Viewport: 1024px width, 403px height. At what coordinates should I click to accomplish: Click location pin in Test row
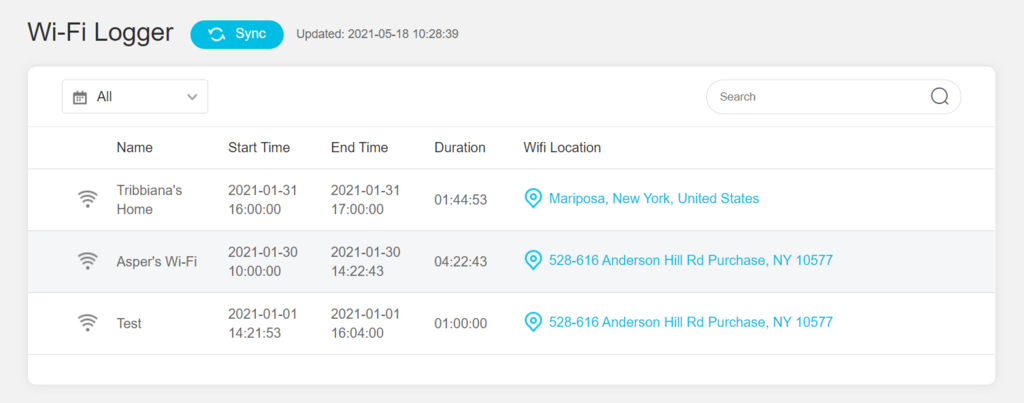pyautogui.click(x=534, y=322)
